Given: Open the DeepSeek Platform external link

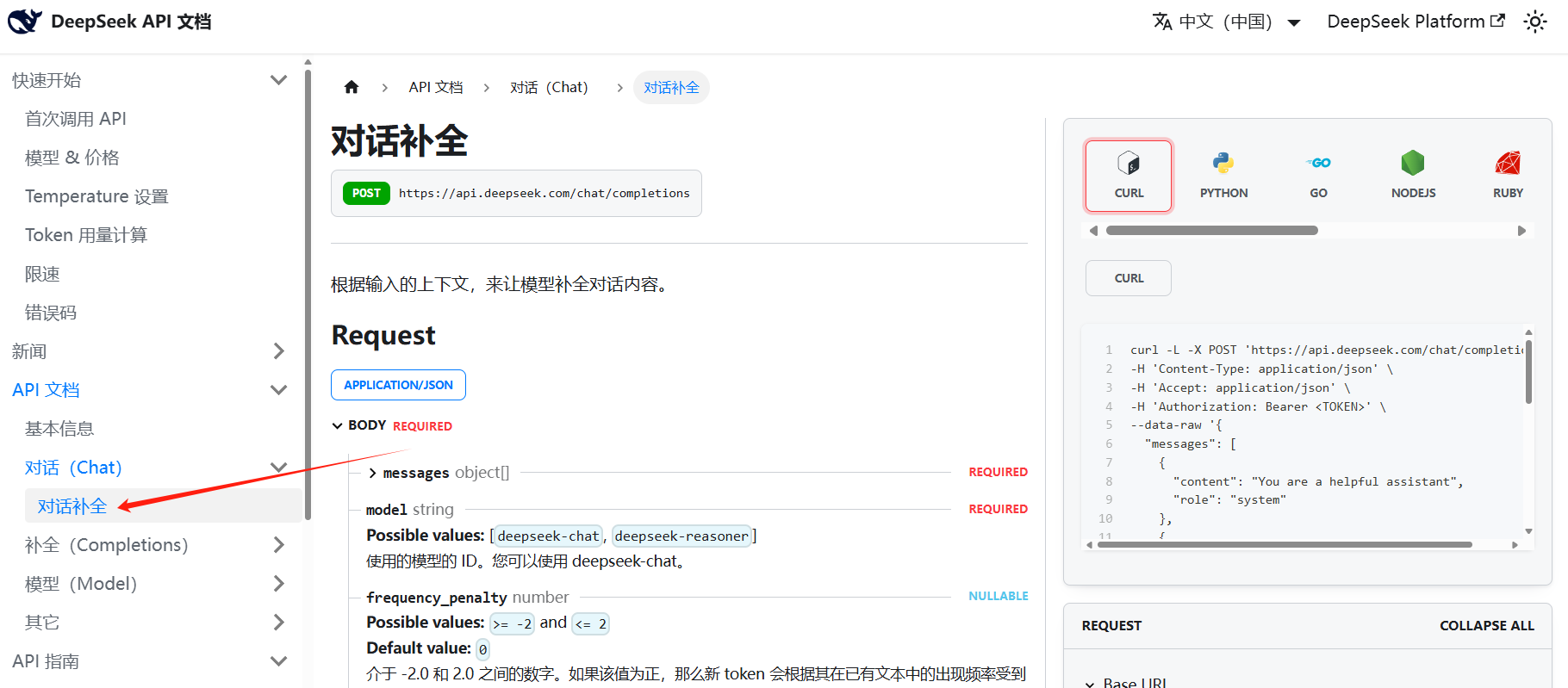Looking at the screenshot, I should (1416, 22).
